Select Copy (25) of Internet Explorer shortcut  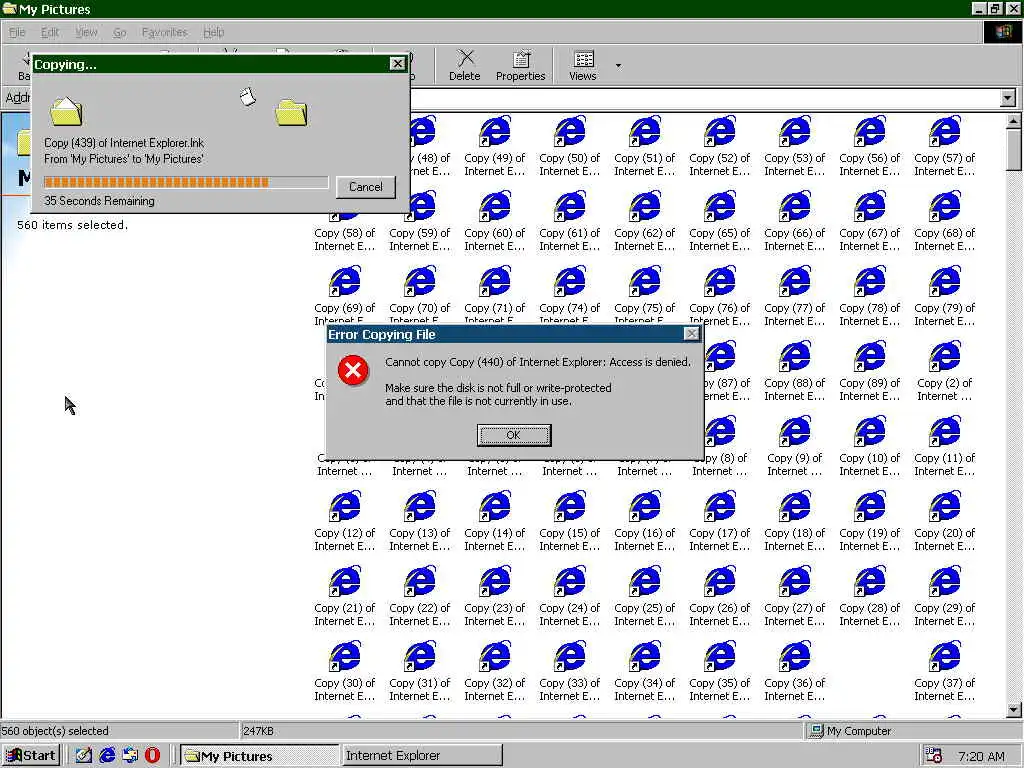coord(645,597)
